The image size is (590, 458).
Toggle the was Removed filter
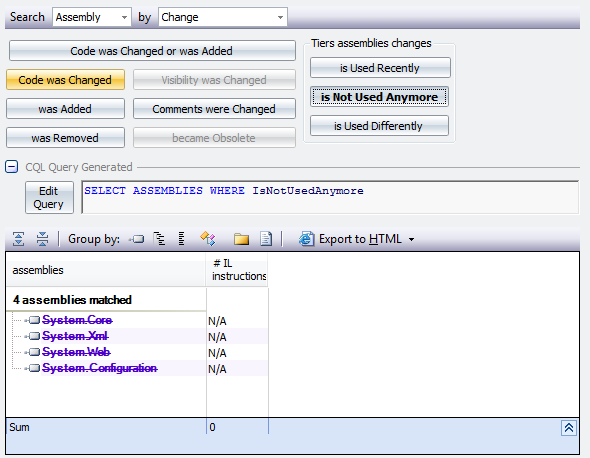(x=65, y=138)
